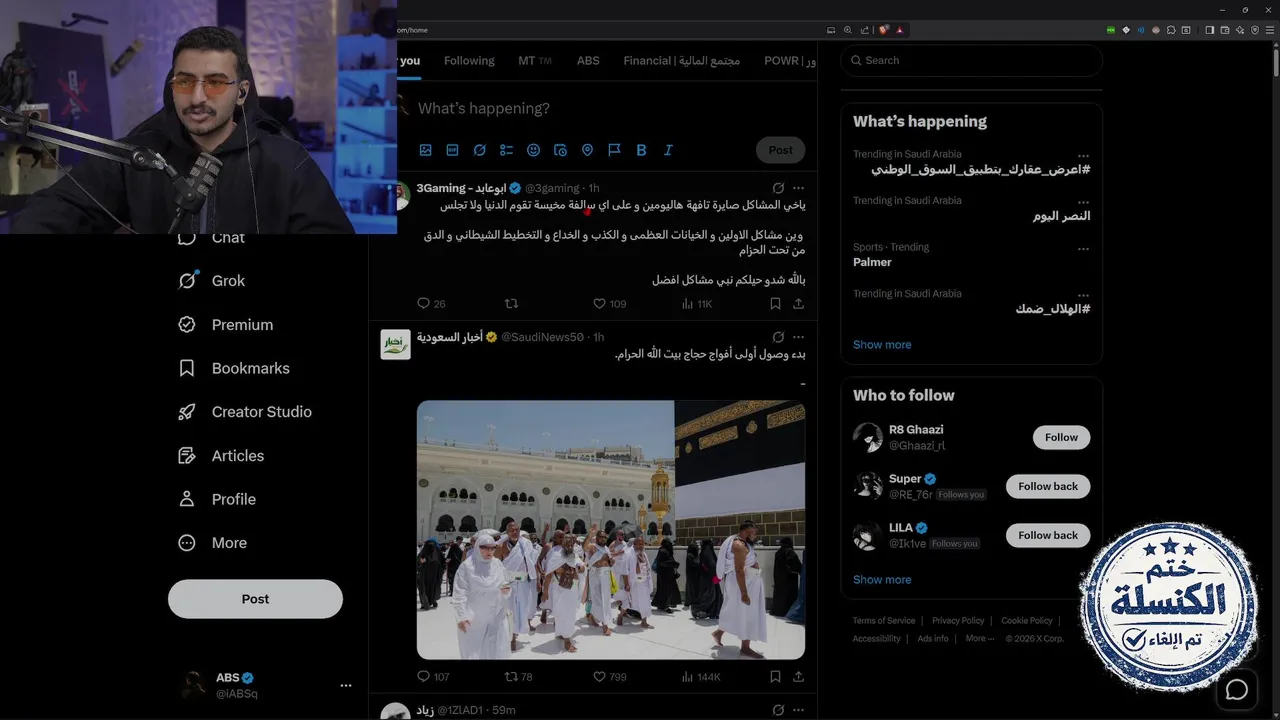The image size is (1280, 720).
Task: Open more options for the SaudiNews50 post
Action: 798,337
